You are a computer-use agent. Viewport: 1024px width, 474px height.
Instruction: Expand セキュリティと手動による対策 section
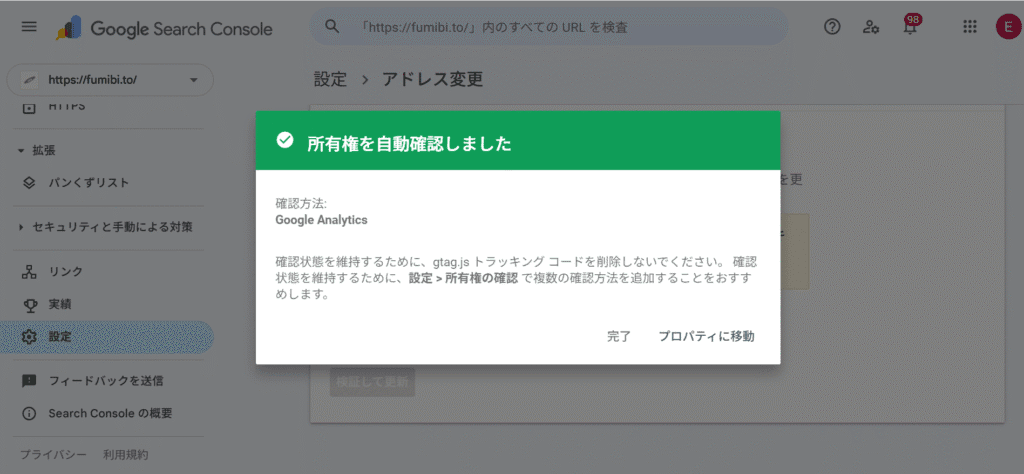pyautogui.click(x=105, y=227)
